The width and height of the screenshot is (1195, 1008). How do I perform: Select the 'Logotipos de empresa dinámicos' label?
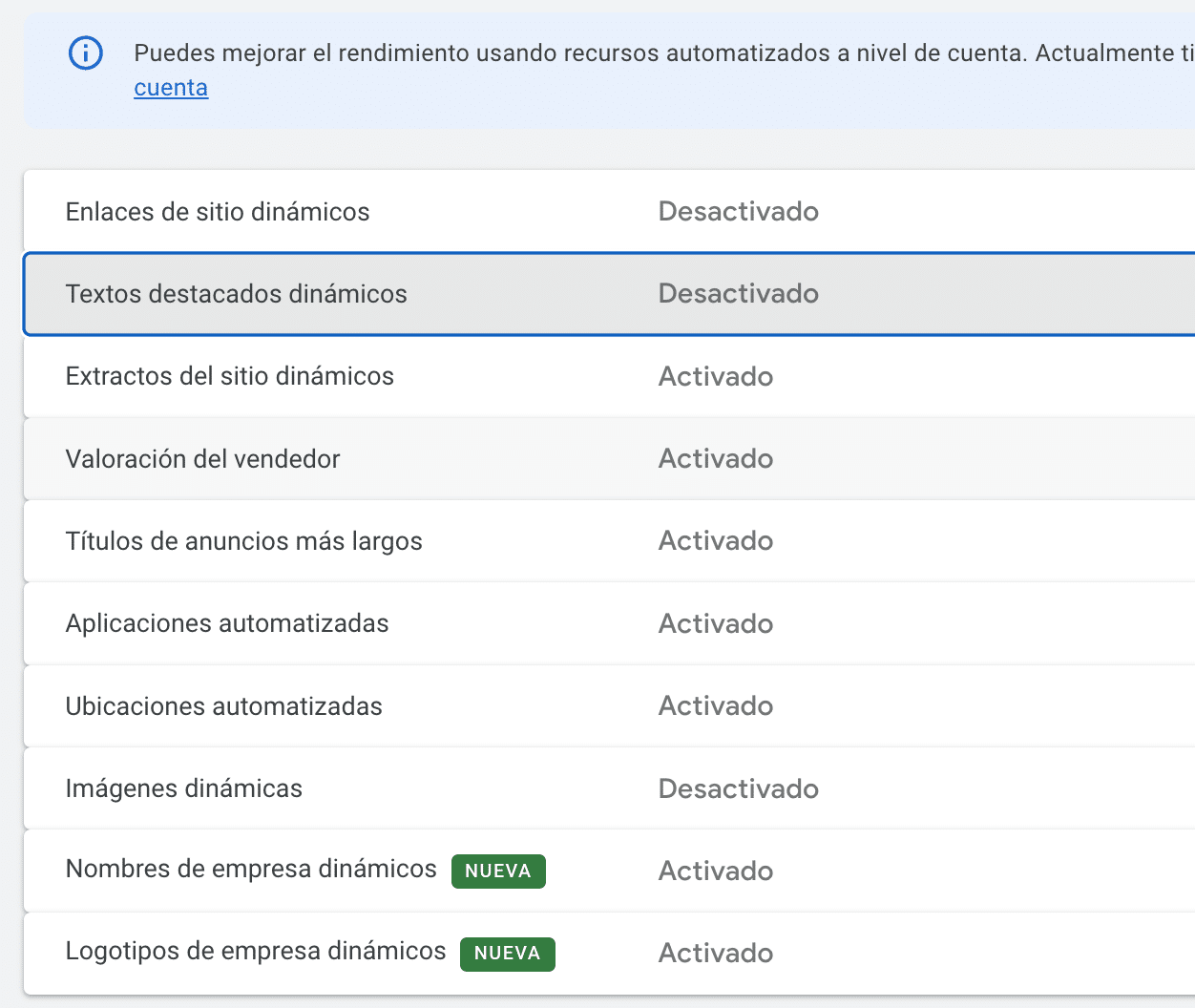pyautogui.click(x=256, y=952)
